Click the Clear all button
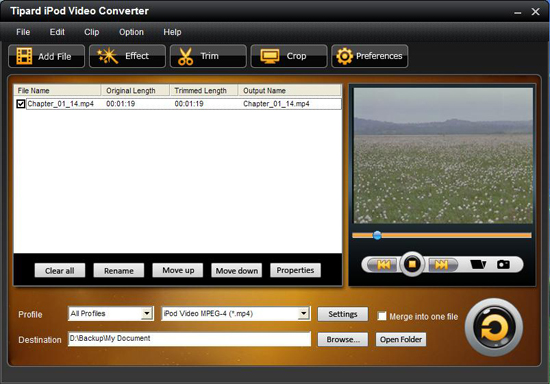Image resolution: width=550 pixels, height=384 pixels. click(60, 270)
